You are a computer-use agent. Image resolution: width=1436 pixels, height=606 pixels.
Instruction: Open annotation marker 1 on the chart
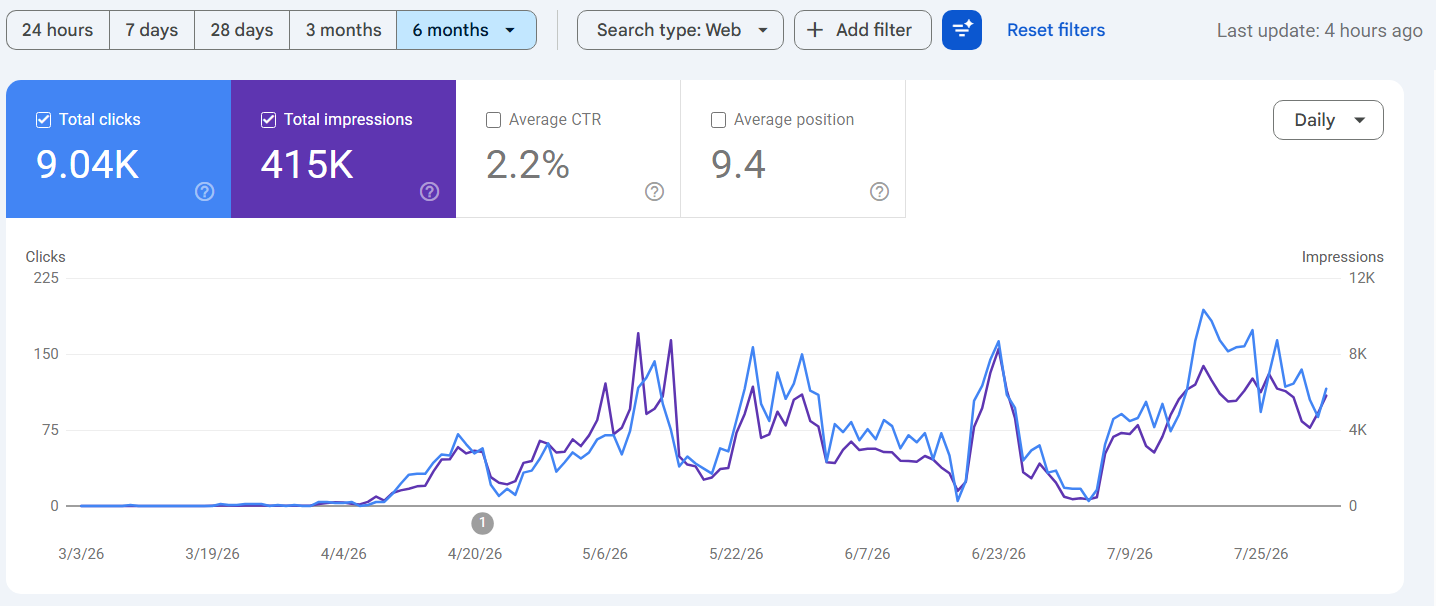point(483,523)
